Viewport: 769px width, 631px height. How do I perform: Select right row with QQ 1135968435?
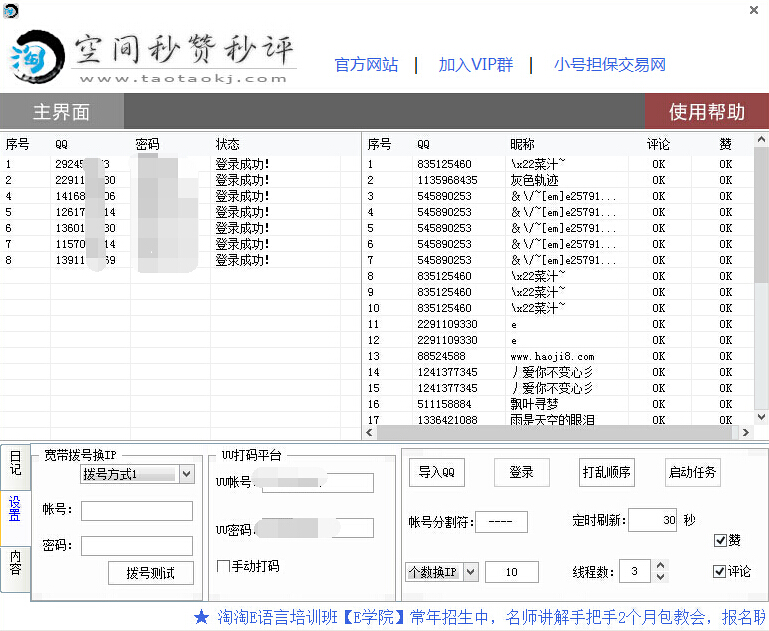pyautogui.click(x=447, y=180)
